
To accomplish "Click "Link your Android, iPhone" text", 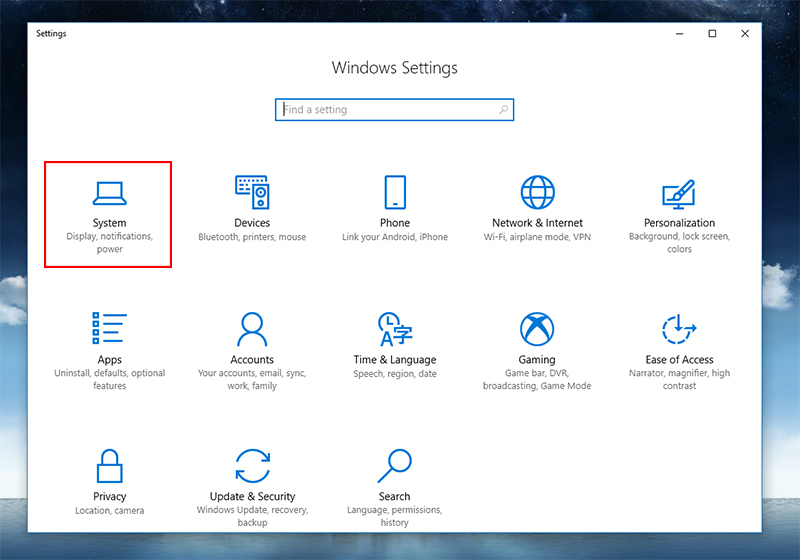I will pyautogui.click(x=395, y=237).
